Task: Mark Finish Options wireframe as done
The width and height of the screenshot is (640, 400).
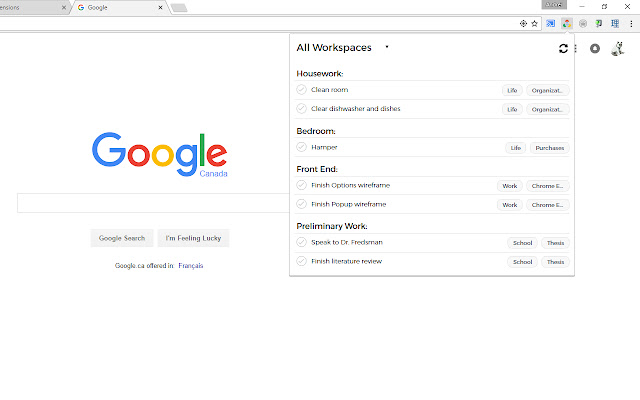Action: [x=301, y=185]
